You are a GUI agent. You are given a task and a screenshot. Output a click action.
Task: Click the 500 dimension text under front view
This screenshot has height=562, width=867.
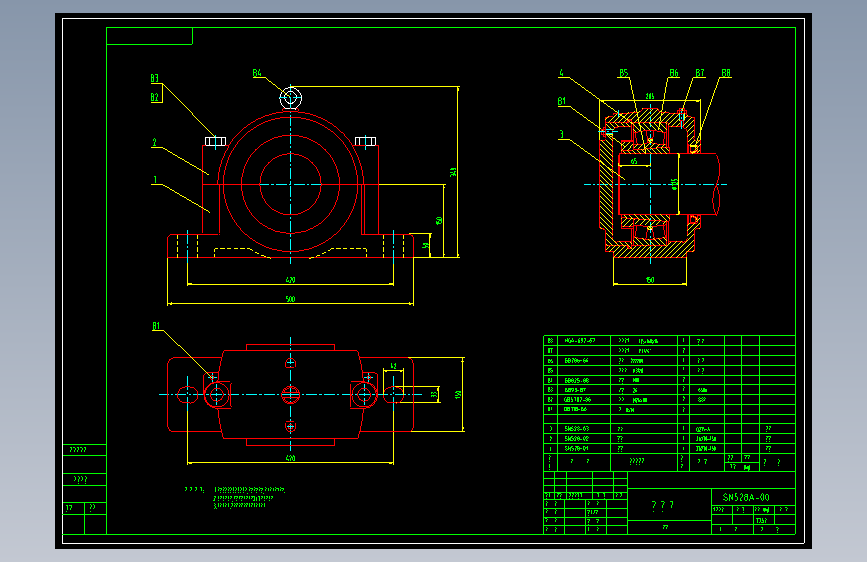click(290, 299)
